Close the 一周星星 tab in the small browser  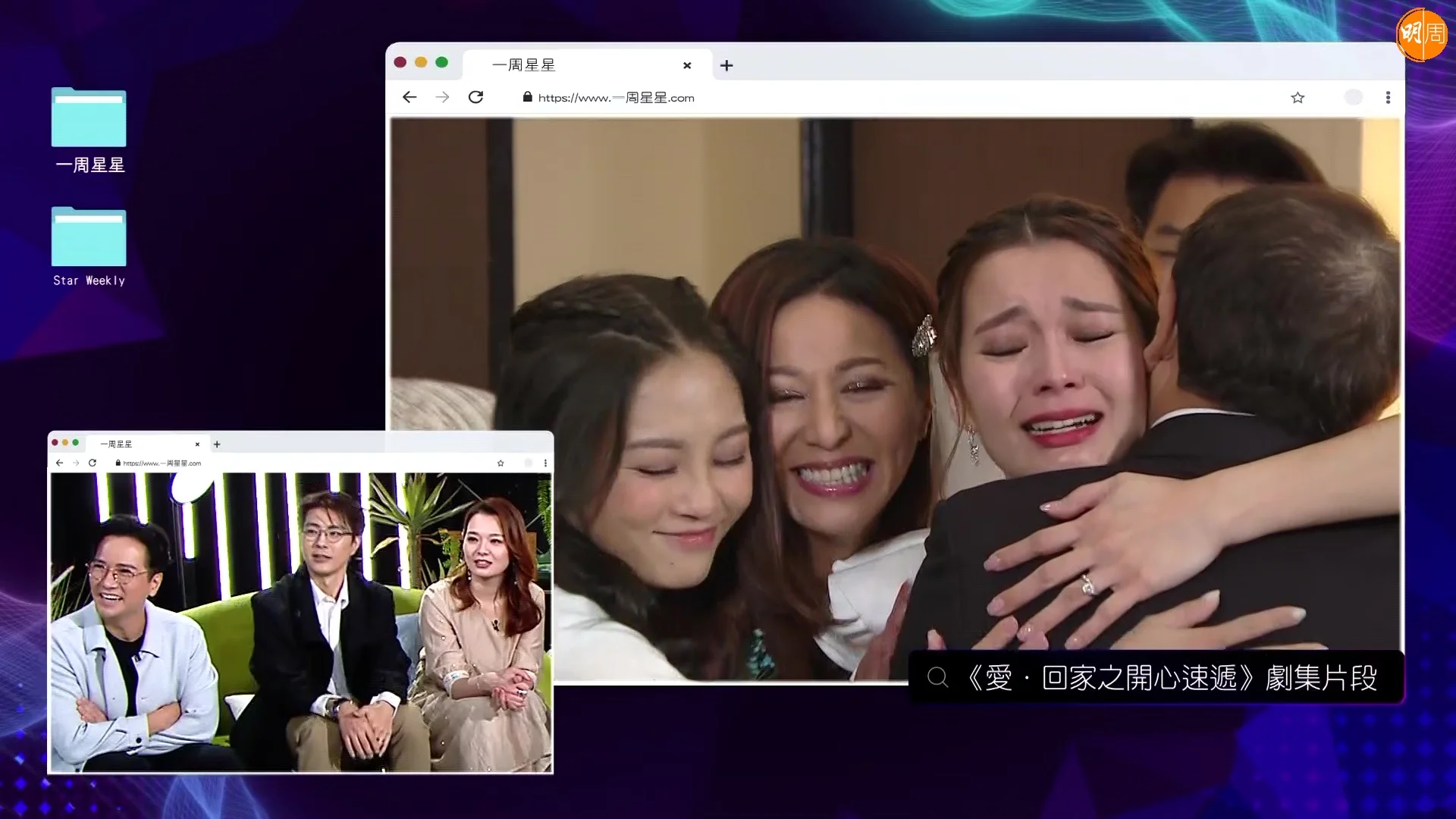coord(197,444)
